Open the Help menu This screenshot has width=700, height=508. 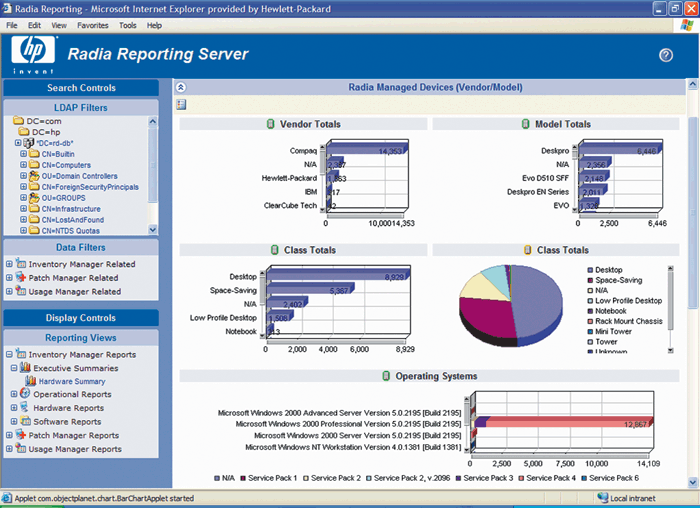pyautogui.click(x=154, y=25)
